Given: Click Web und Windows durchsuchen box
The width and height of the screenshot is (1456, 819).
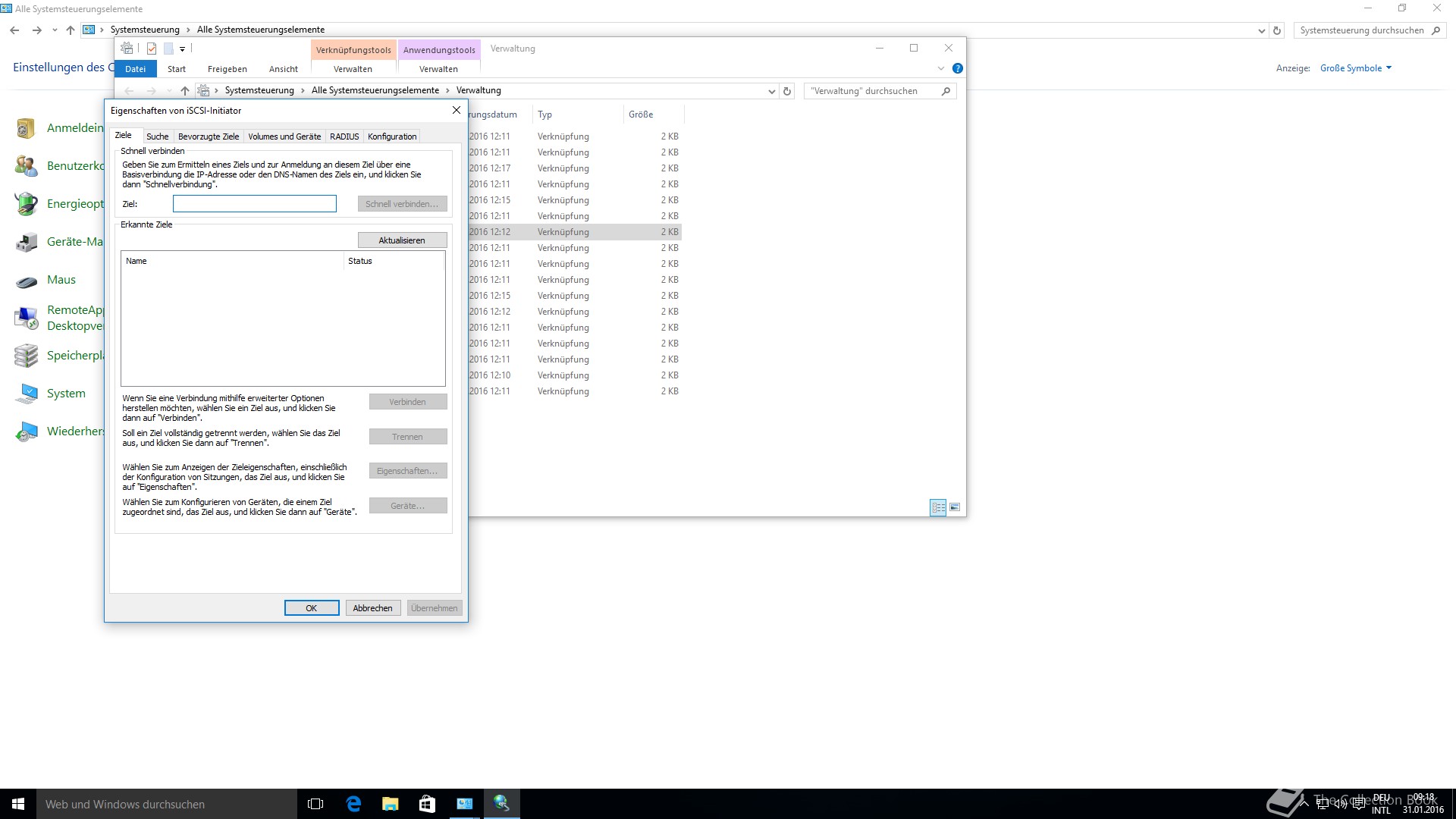Looking at the screenshot, I should point(167,804).
